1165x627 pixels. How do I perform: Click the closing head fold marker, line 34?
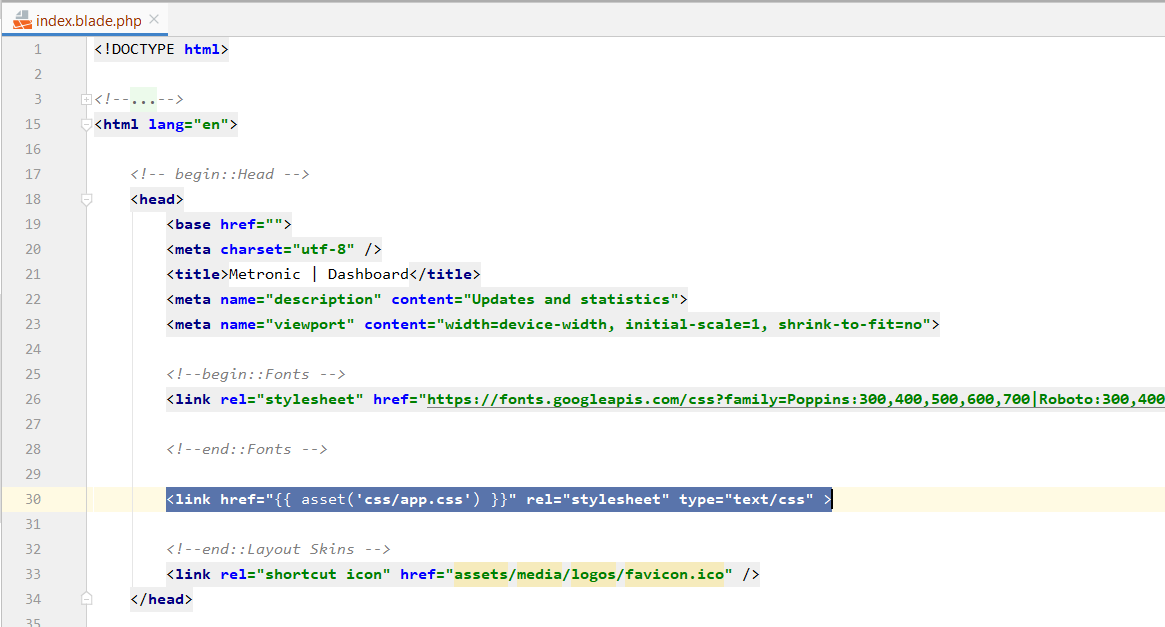[x=86, y=599]
